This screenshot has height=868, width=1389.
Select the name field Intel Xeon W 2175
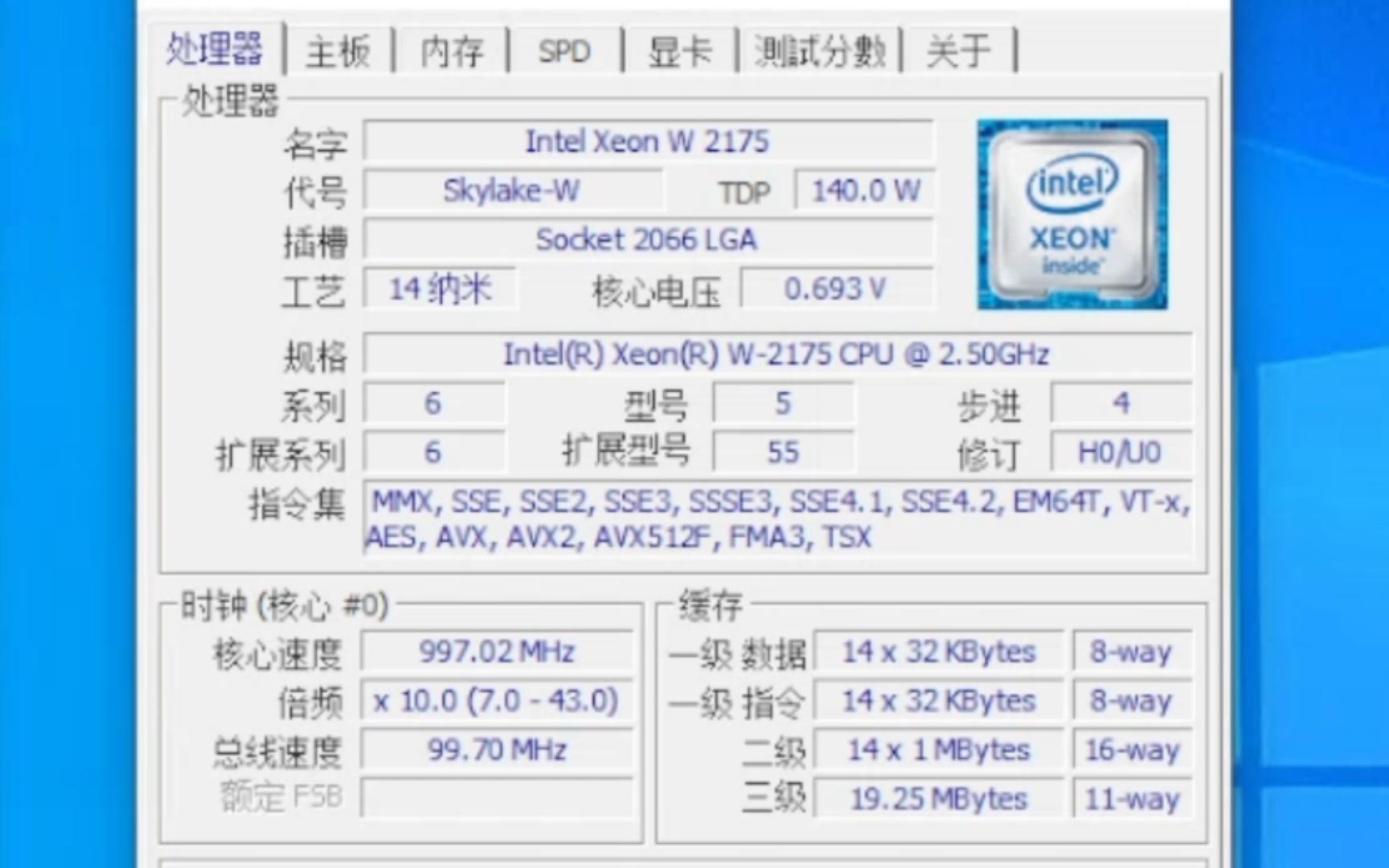(x=648, y=141)
